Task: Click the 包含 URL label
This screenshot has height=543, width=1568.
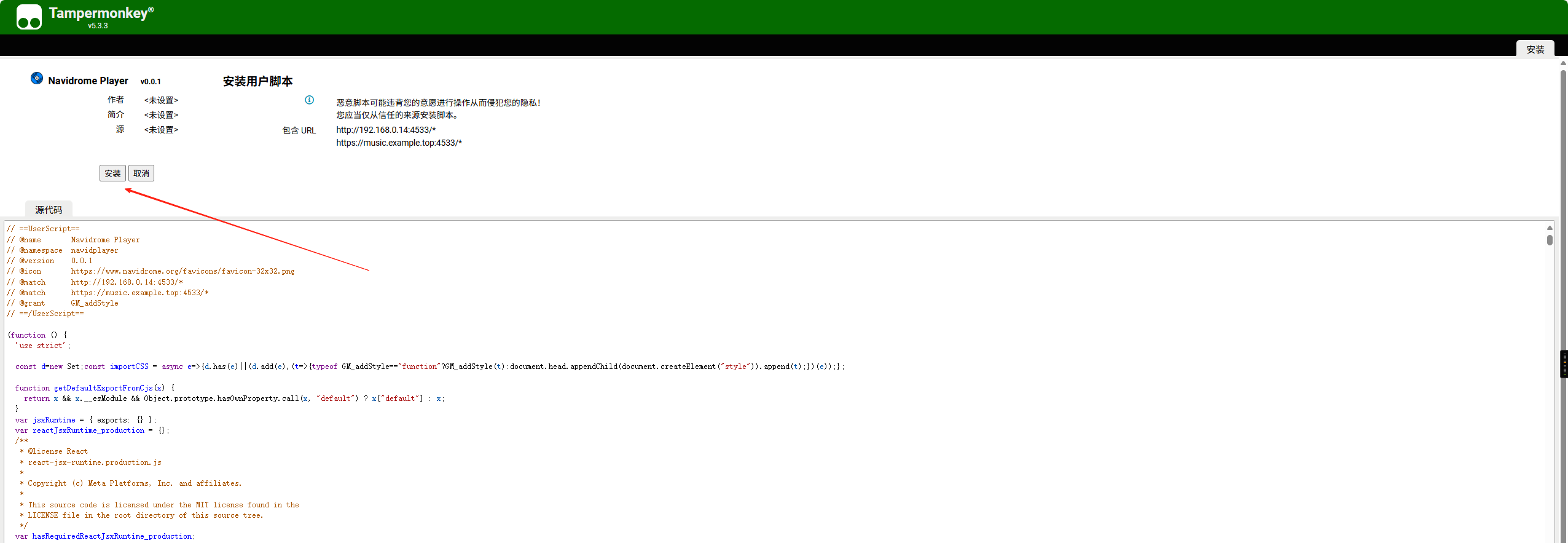Action: click(299, 130)
